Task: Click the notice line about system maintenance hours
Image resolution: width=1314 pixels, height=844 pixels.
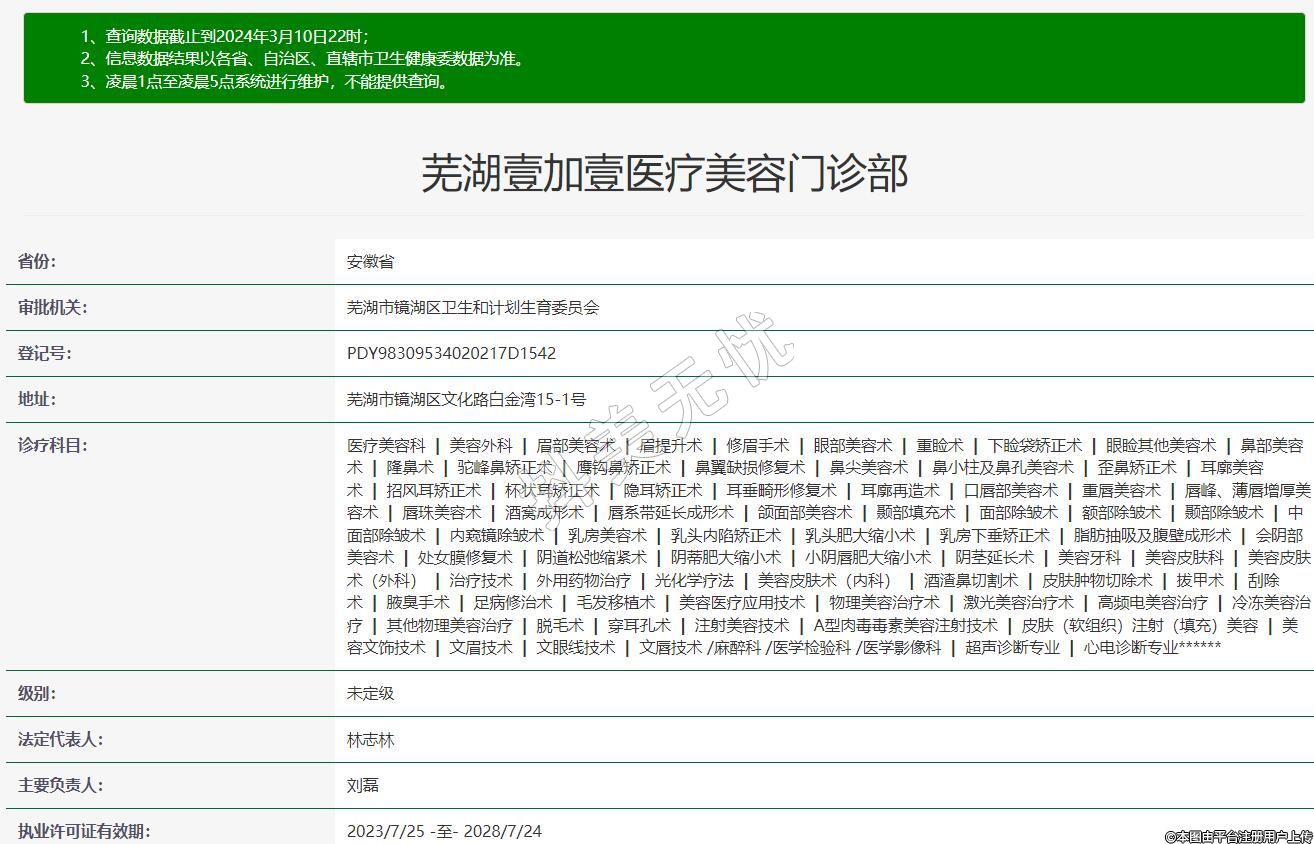Action: click(x=265, y=82)
